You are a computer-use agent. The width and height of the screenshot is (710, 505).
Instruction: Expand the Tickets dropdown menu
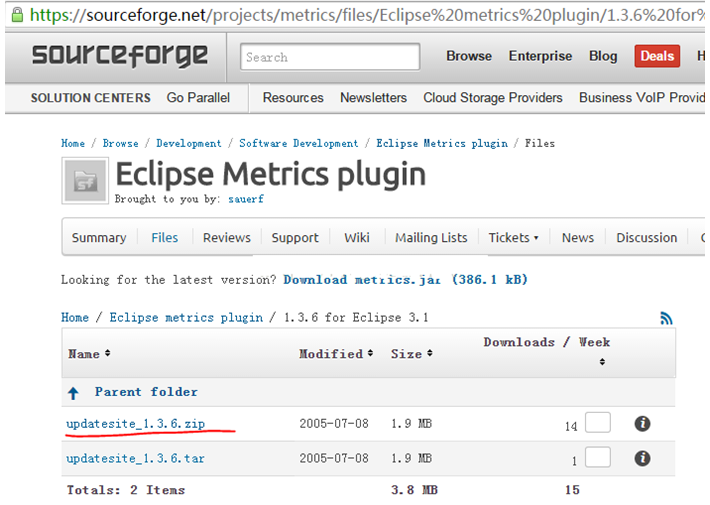(x=514, y=238)
